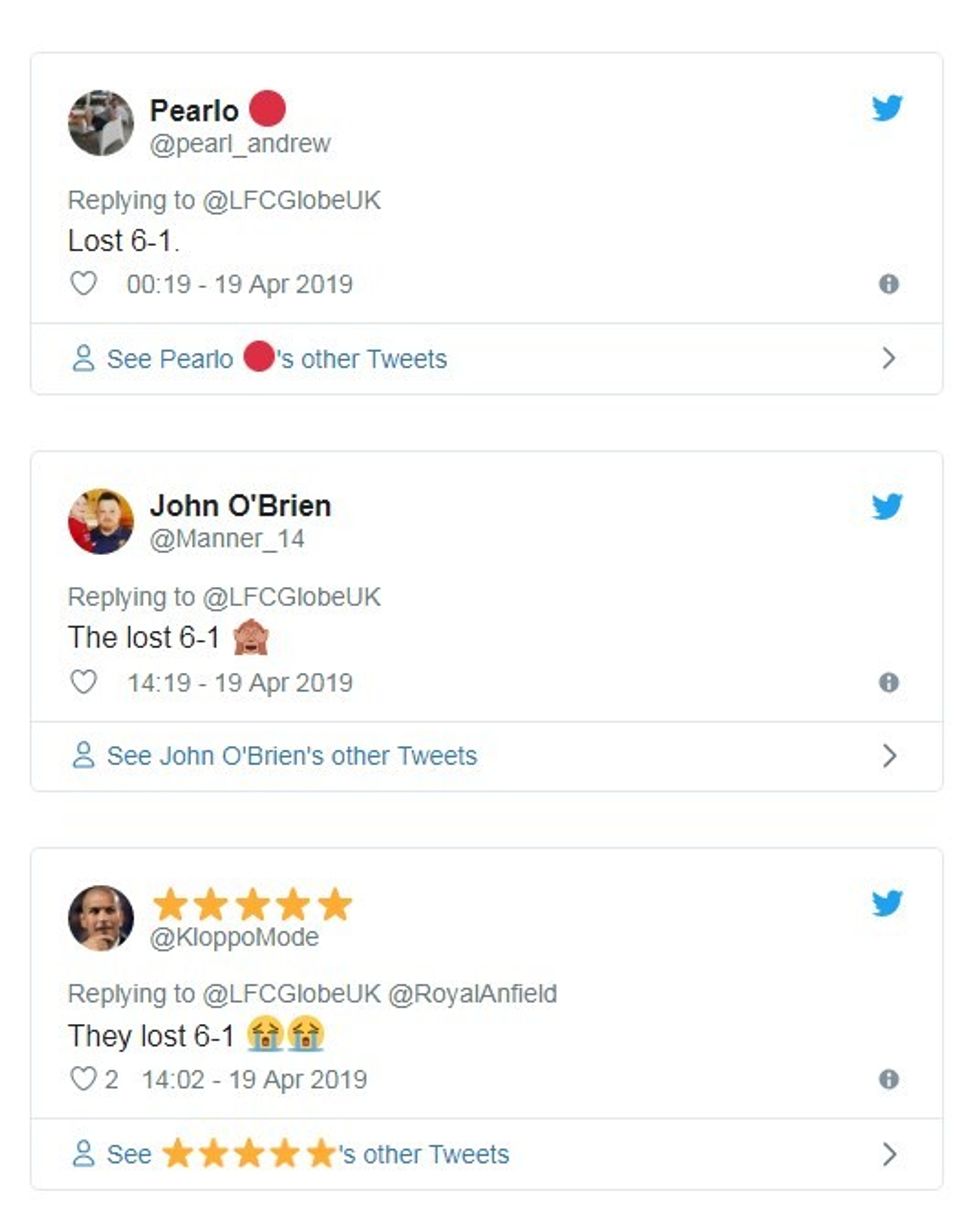Expand the chevron beside See John O'Brien's other Tweets
980x1225 pixels.
[889, 756]
